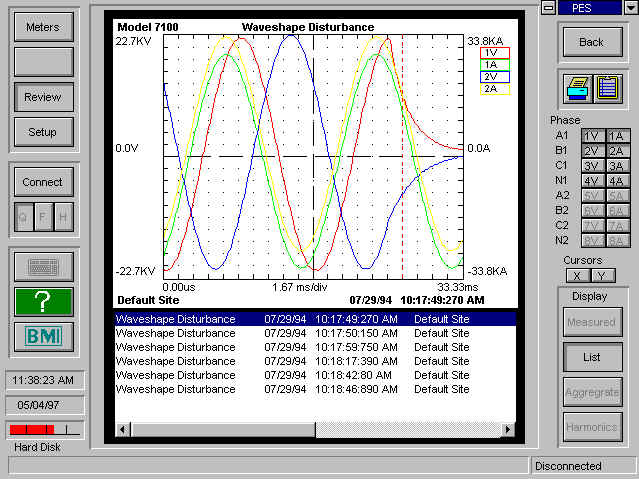Click the printer icon
Viewport: 639px width, 479px height.
[x=578, y=88]
